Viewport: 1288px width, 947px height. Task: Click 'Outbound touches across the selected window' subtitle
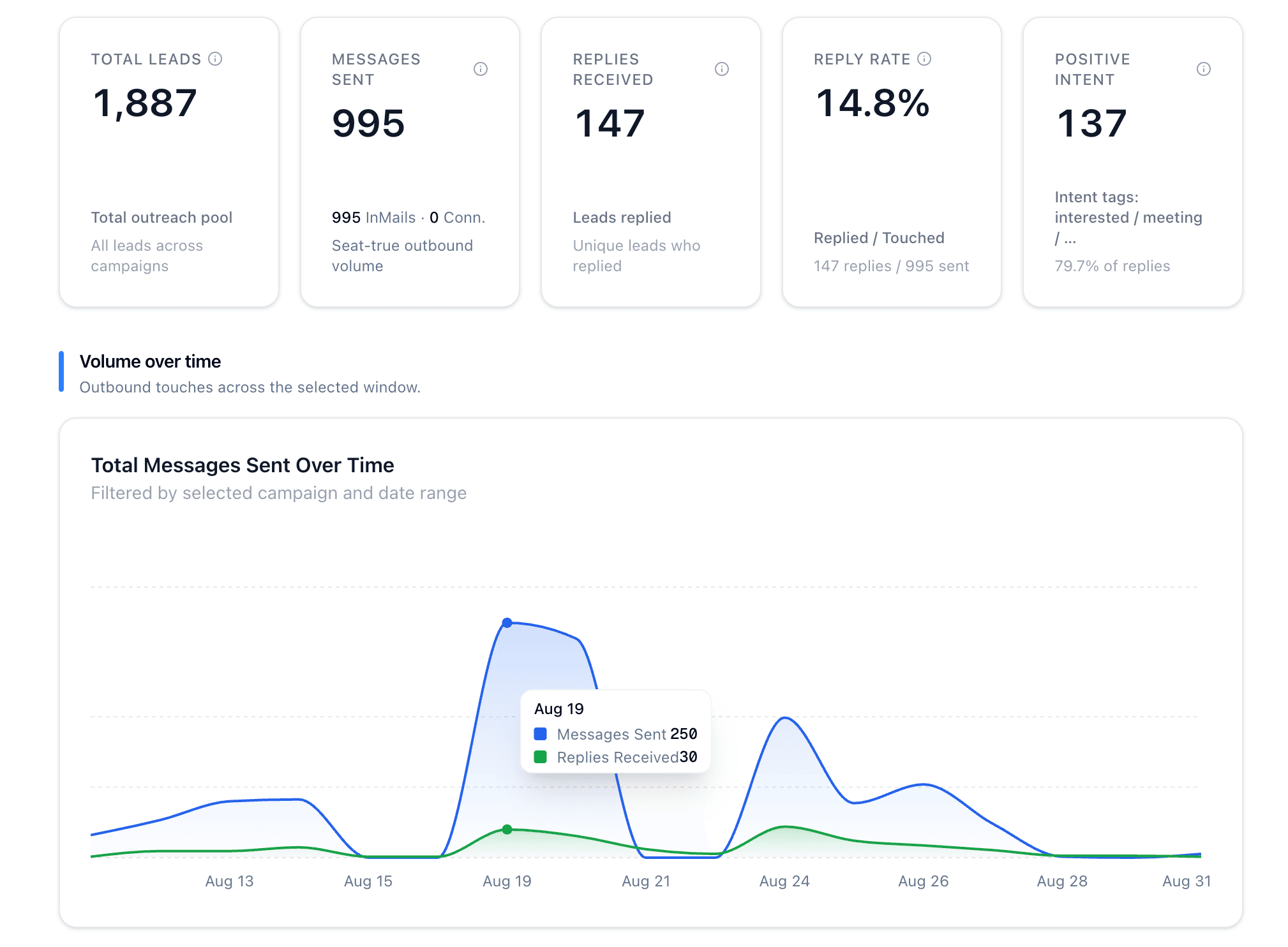(250, 387)
